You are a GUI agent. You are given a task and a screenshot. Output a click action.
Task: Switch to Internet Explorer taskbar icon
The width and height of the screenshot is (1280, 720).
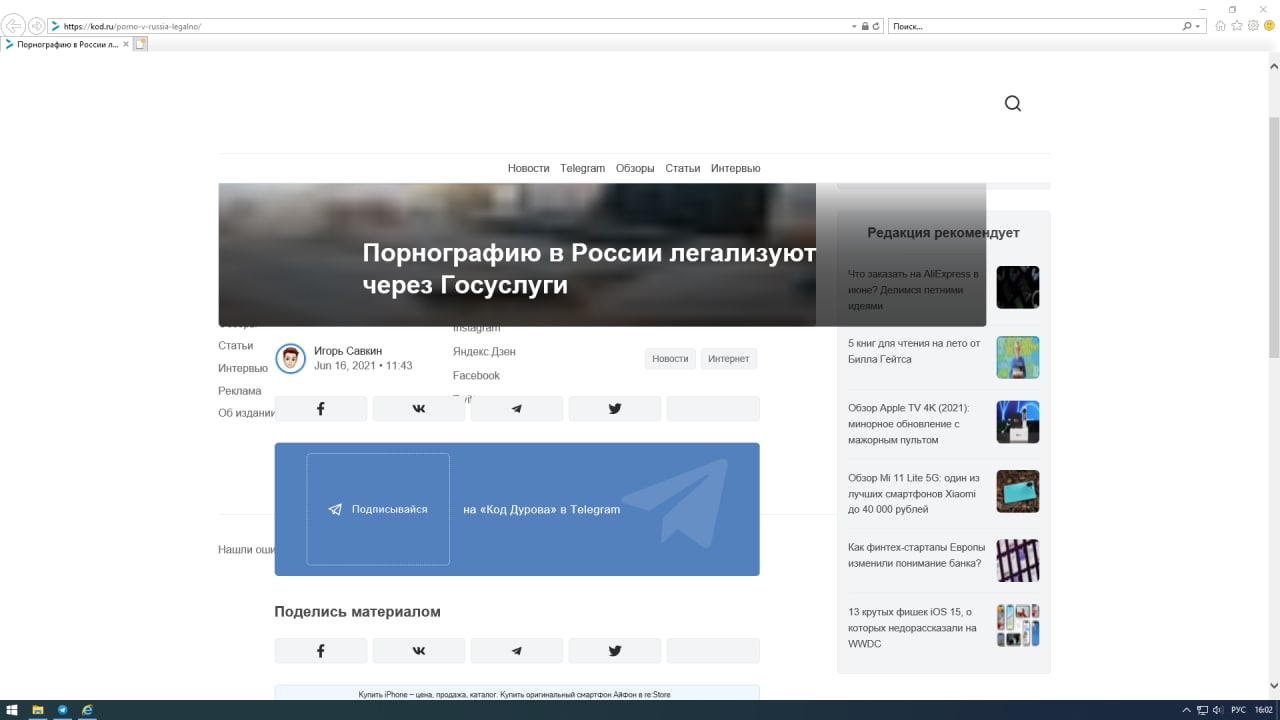[x=88, y=710]
